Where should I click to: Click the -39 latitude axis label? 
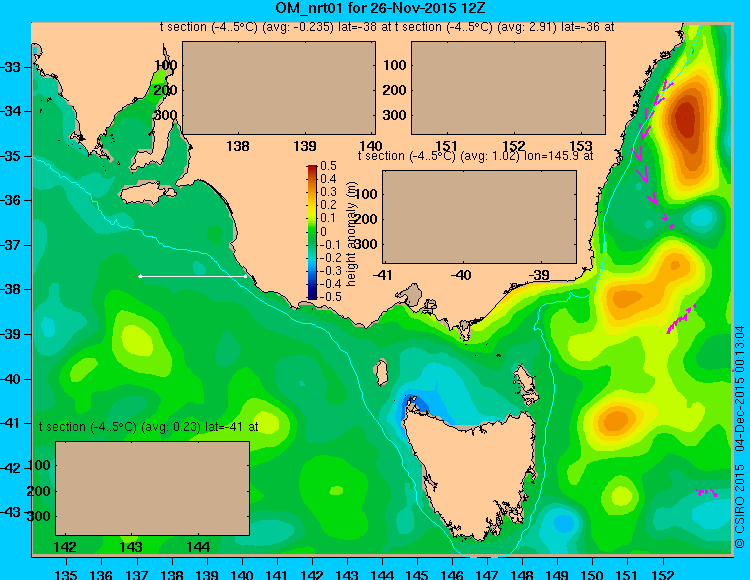click(x=11, y=334)
